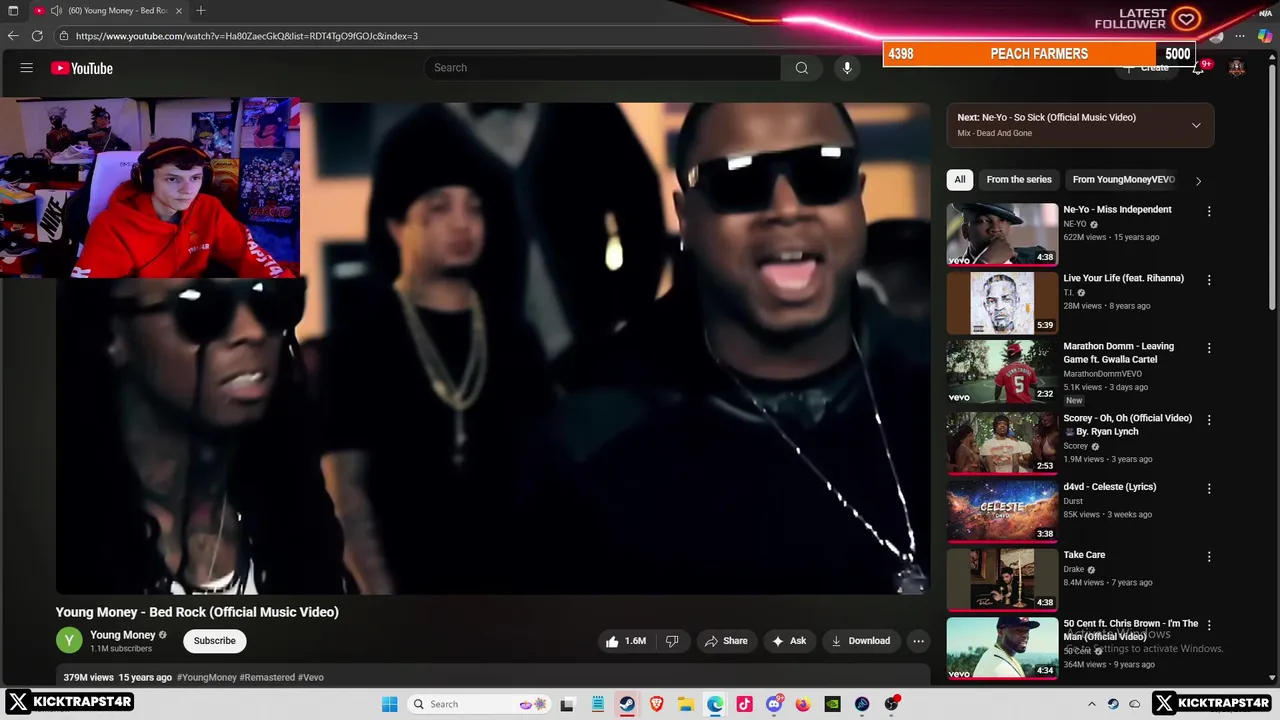This screenshot has height=720, width=1280.
Task: View site information lock icon
Action: click(x=64, y=36)
